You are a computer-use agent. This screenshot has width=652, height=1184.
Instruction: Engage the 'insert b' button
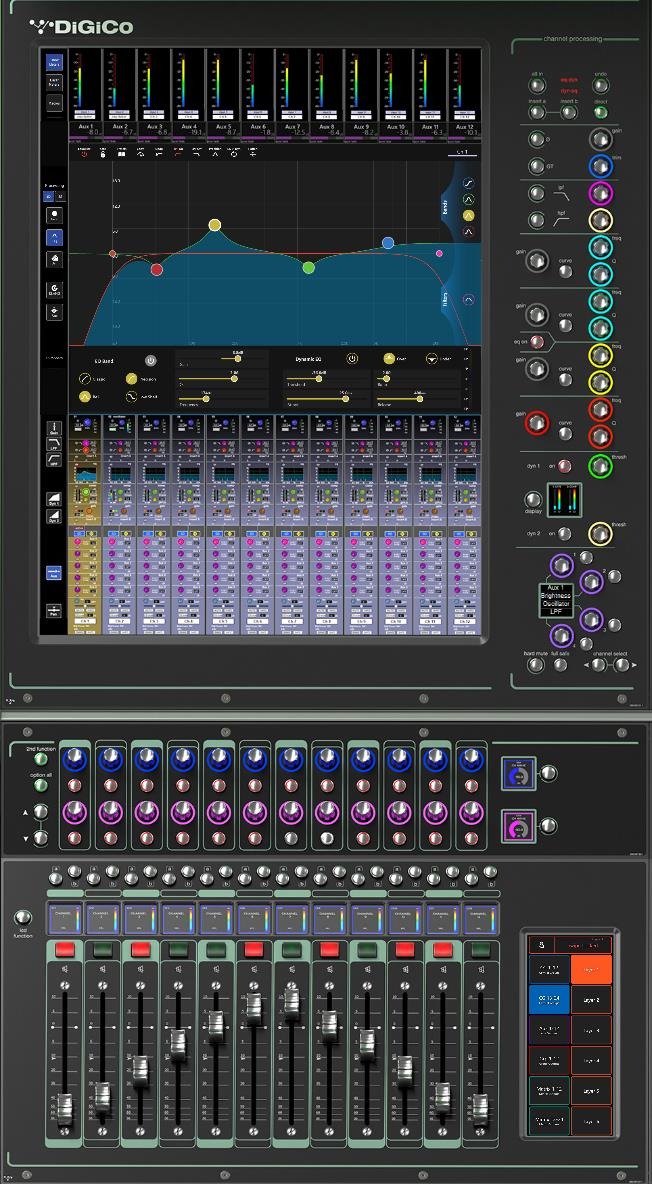click(570, 112)
